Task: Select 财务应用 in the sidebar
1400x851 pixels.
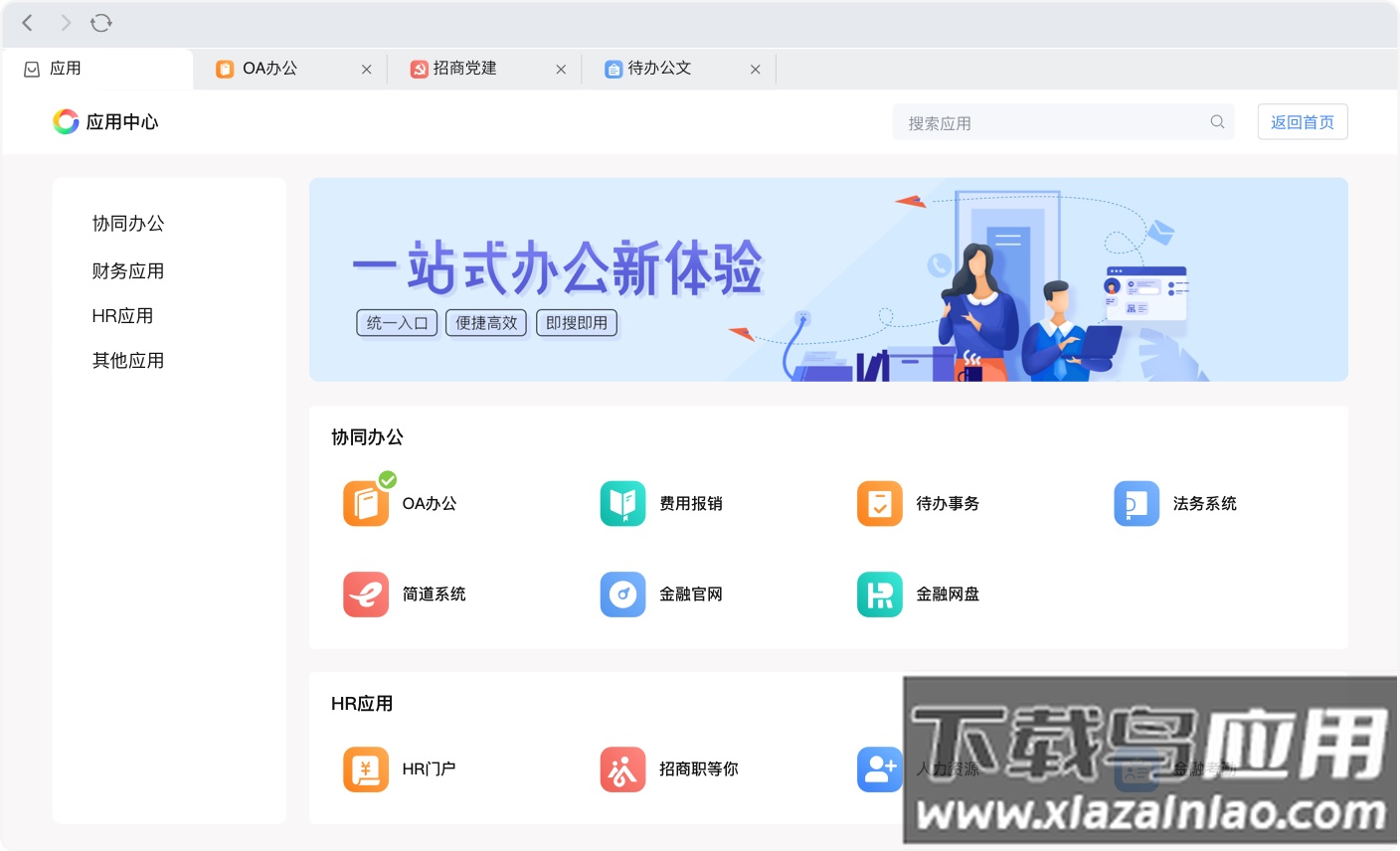Action: tap(128, 270)
